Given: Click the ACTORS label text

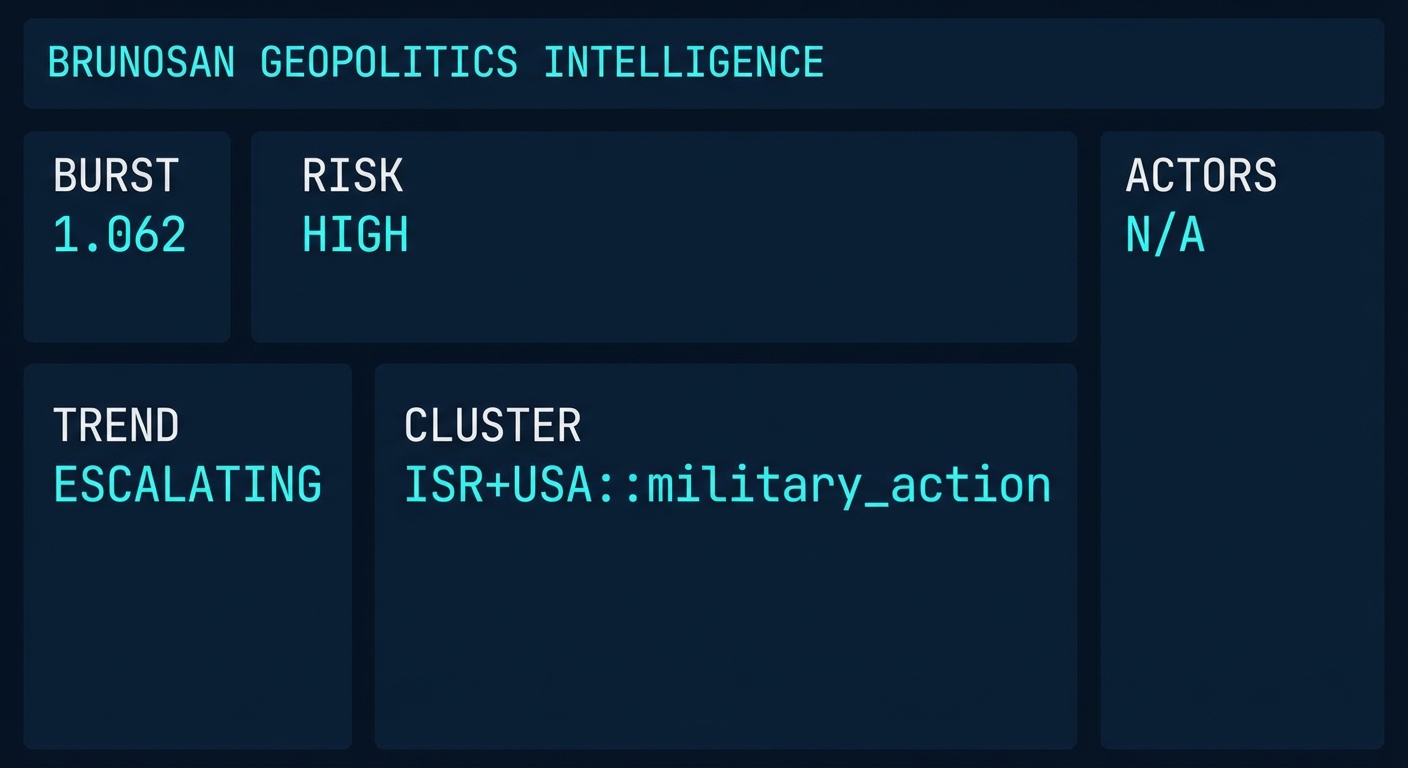Looking at the screenshot, I should point(1202,175).
